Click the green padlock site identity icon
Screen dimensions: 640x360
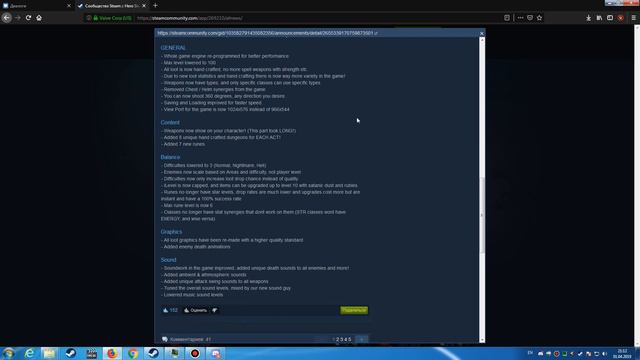coord(95,18)
